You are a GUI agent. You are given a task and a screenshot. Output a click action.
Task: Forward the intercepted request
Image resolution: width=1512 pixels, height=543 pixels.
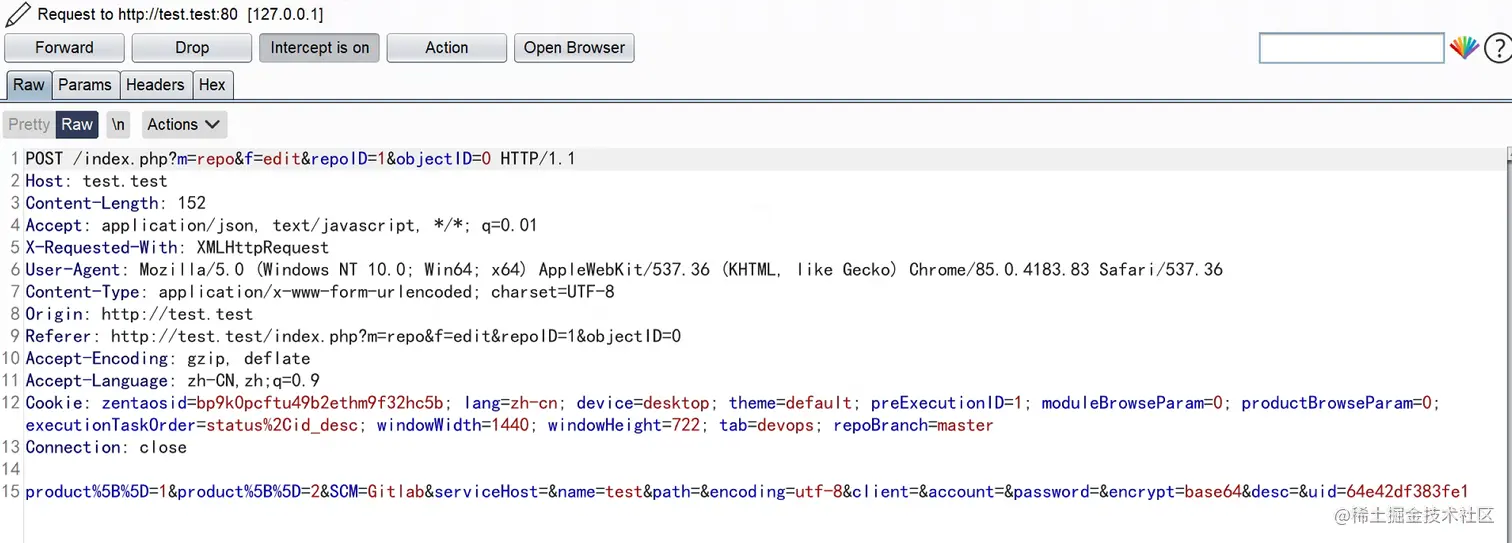click(64, 47)
